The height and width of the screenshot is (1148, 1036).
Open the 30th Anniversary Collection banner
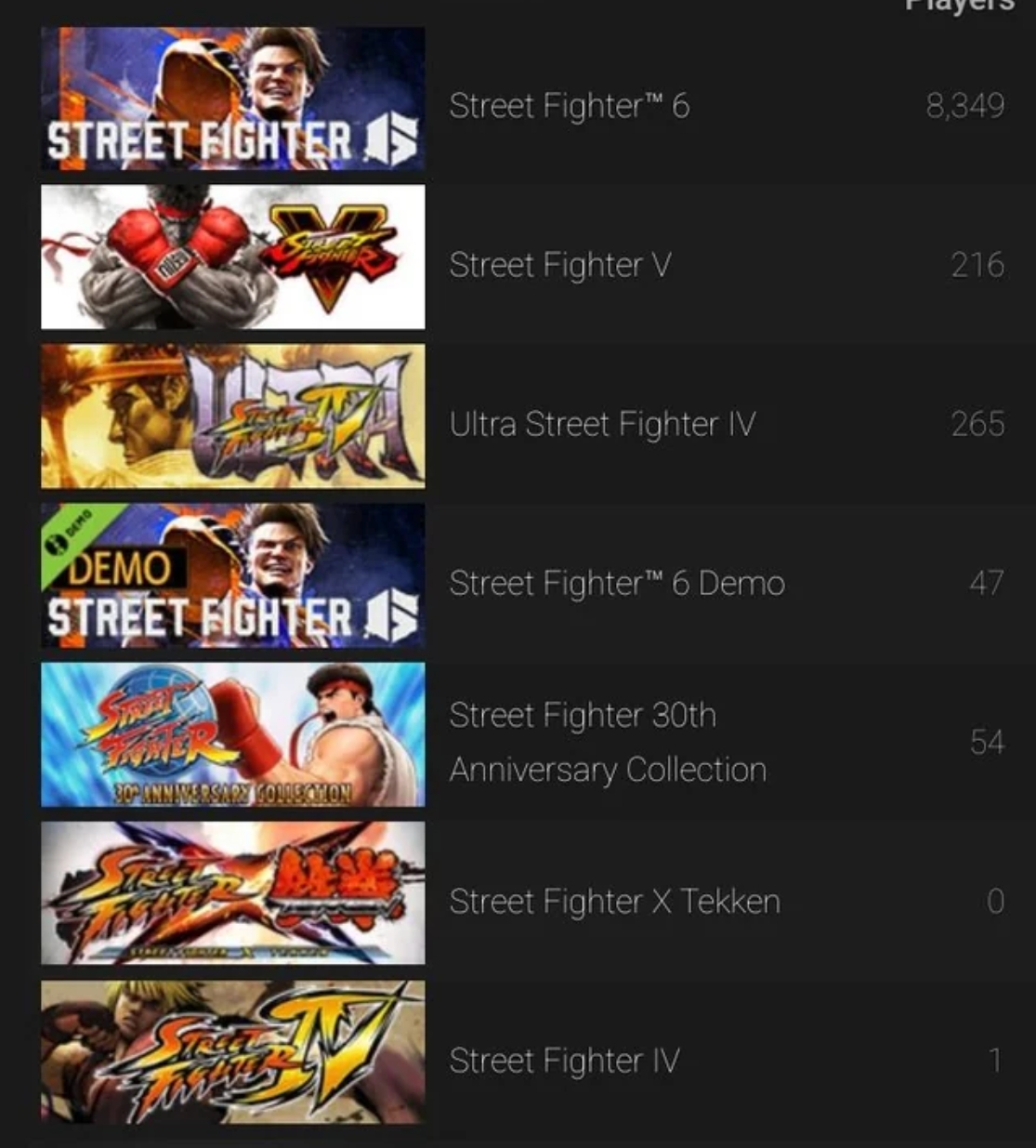click(232, 734)
